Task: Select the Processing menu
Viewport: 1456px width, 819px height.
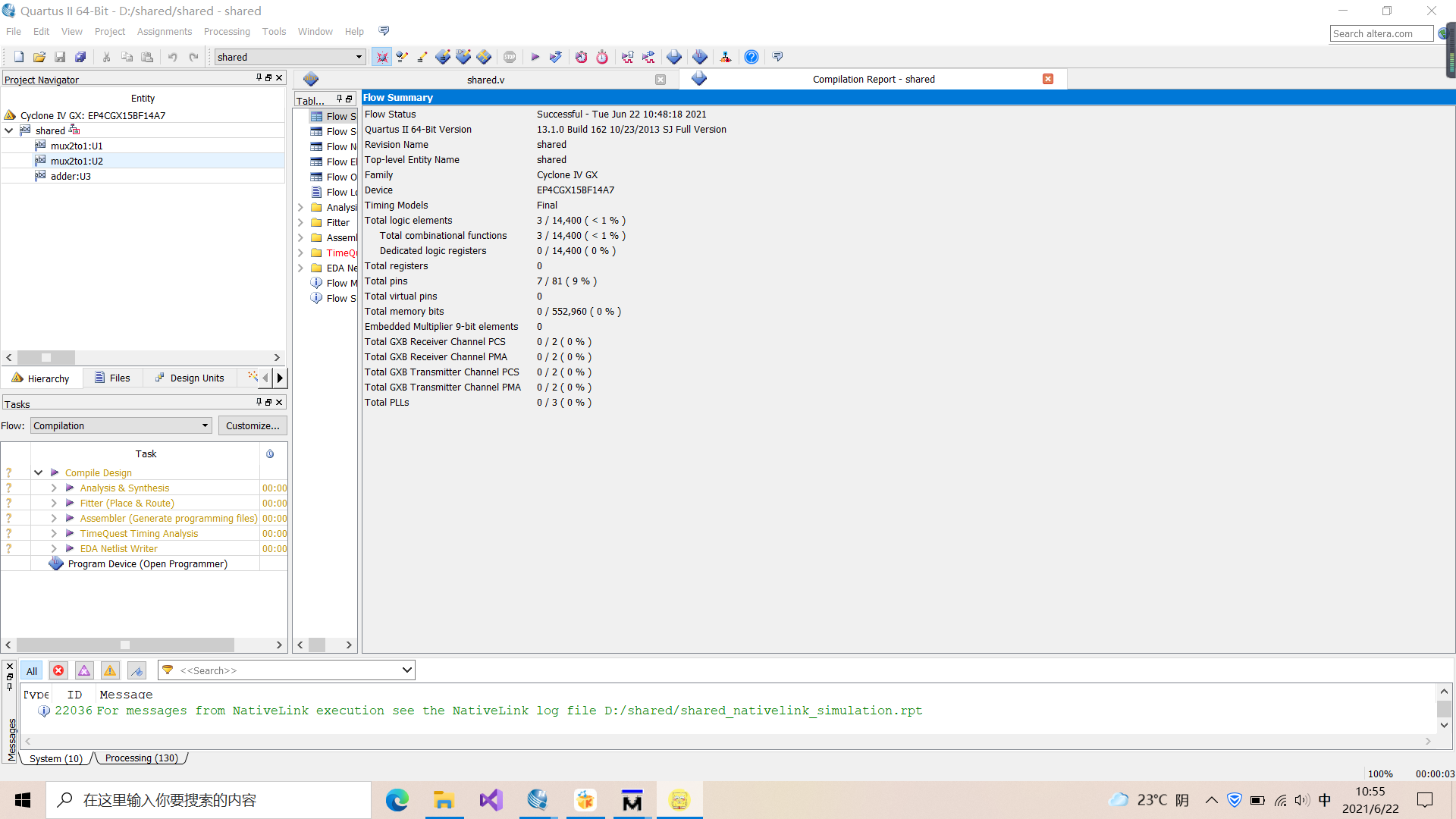Action: pyautogui.click(x=226, y=31)
